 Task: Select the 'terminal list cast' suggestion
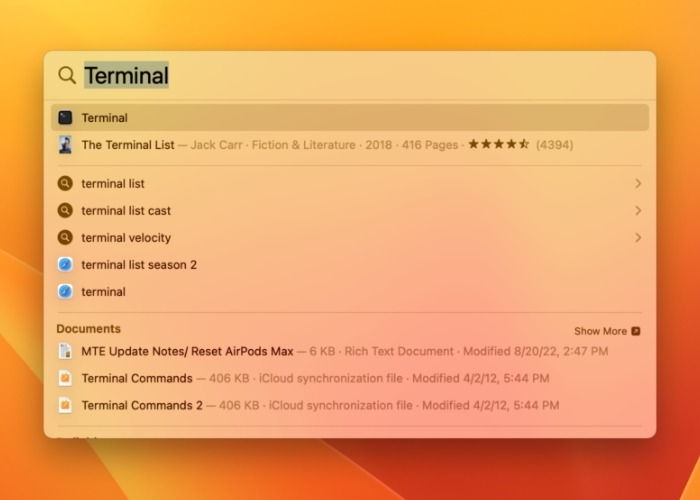coord(350,211)
